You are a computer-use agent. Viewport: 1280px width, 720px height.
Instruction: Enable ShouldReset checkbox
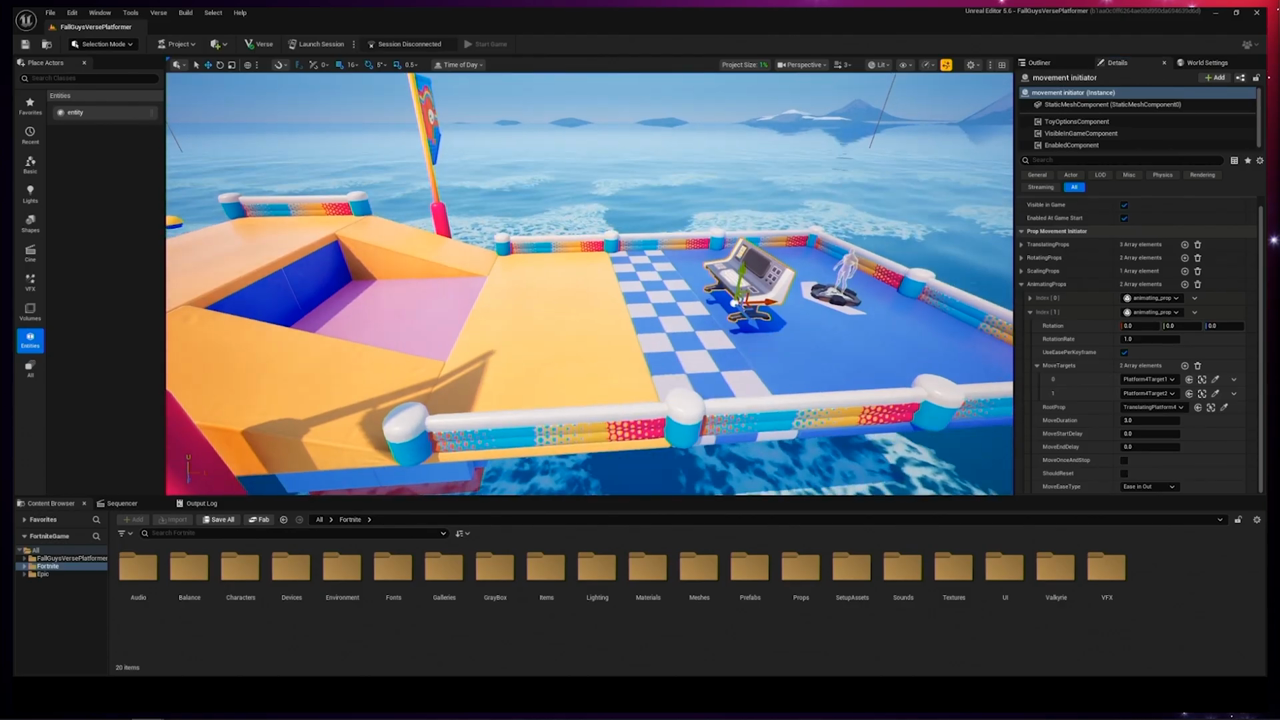click(x=1124, y=473)
